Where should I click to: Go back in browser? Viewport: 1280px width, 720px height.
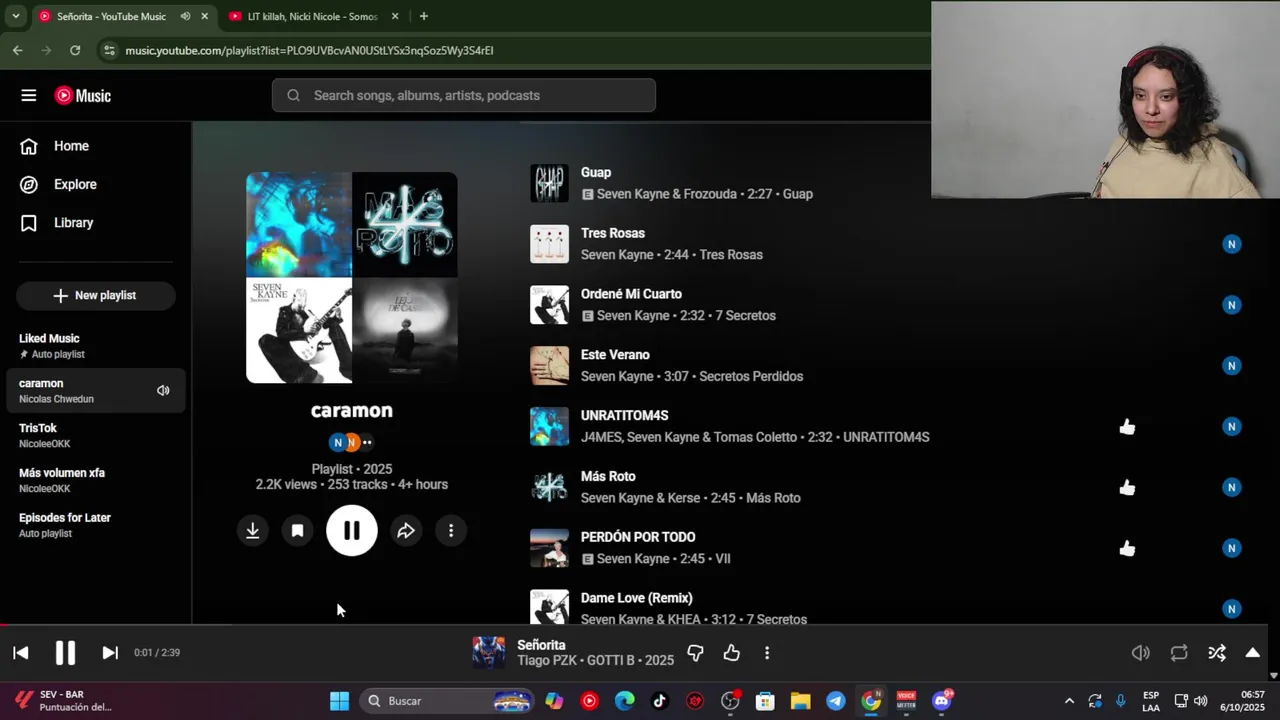point(17,50)
